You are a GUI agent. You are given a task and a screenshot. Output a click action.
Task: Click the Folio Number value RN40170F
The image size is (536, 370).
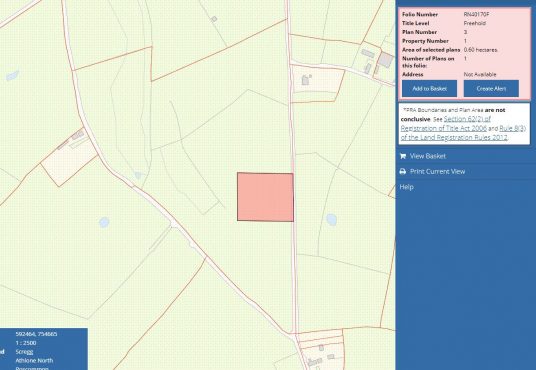[476, 14]
